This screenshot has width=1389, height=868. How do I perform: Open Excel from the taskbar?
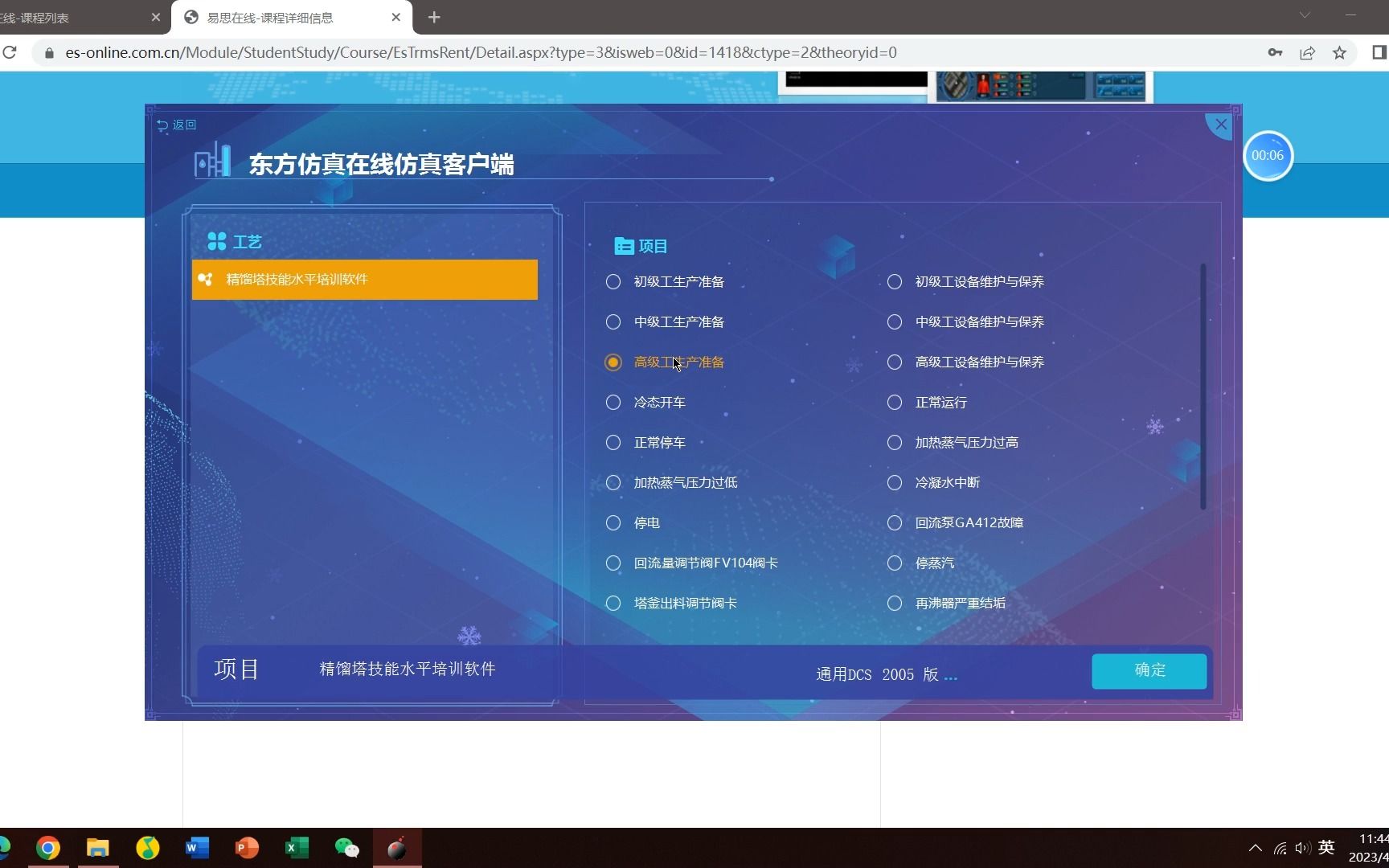[x=297, y=848]
